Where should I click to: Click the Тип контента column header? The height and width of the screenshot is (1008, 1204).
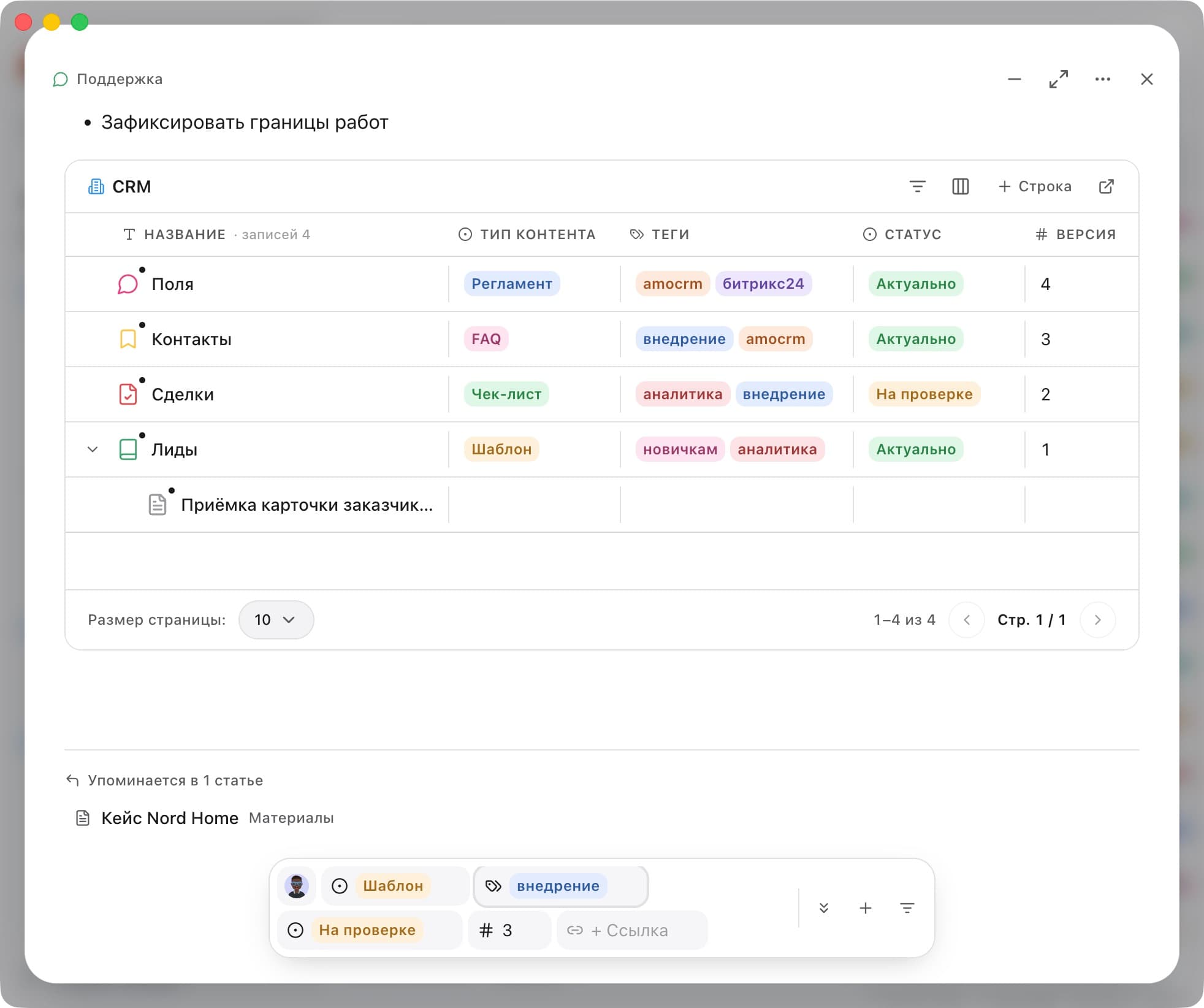pos(527,234)
